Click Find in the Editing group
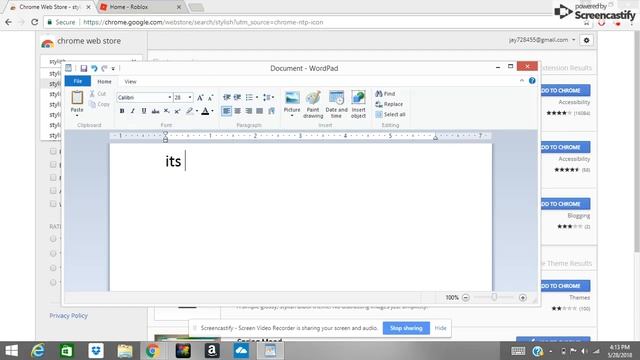The image size is (640, 360). 385,94
